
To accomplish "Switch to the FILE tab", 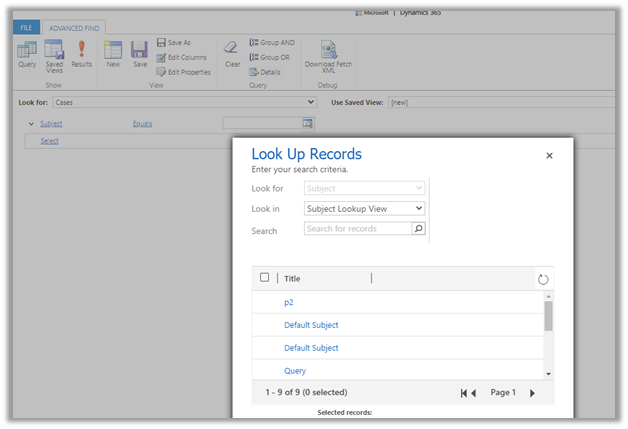I will tap(26, 26).
